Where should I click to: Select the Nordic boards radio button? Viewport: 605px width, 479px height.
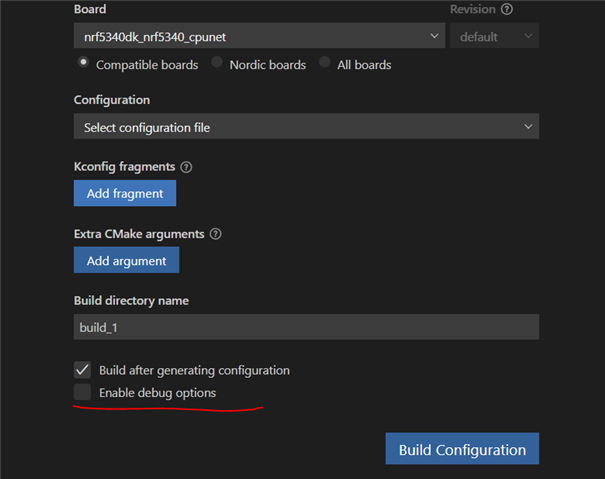217,62
